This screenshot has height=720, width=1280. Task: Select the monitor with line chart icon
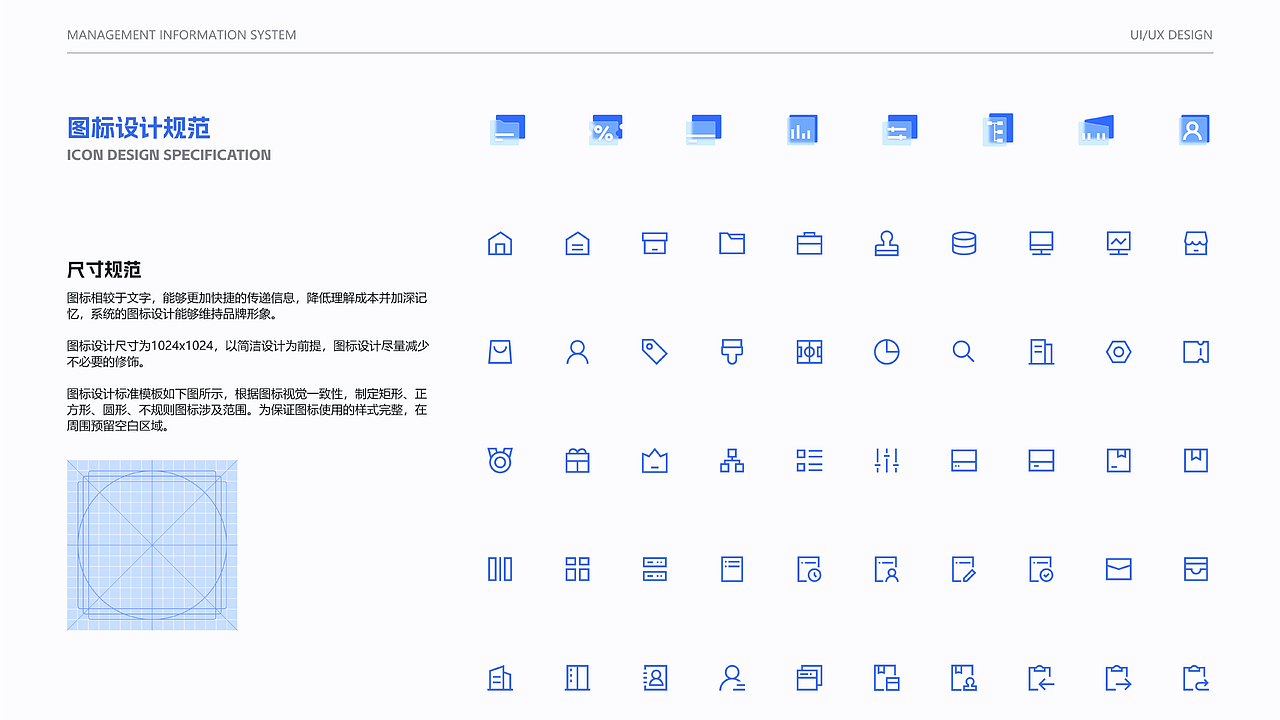1118,243
